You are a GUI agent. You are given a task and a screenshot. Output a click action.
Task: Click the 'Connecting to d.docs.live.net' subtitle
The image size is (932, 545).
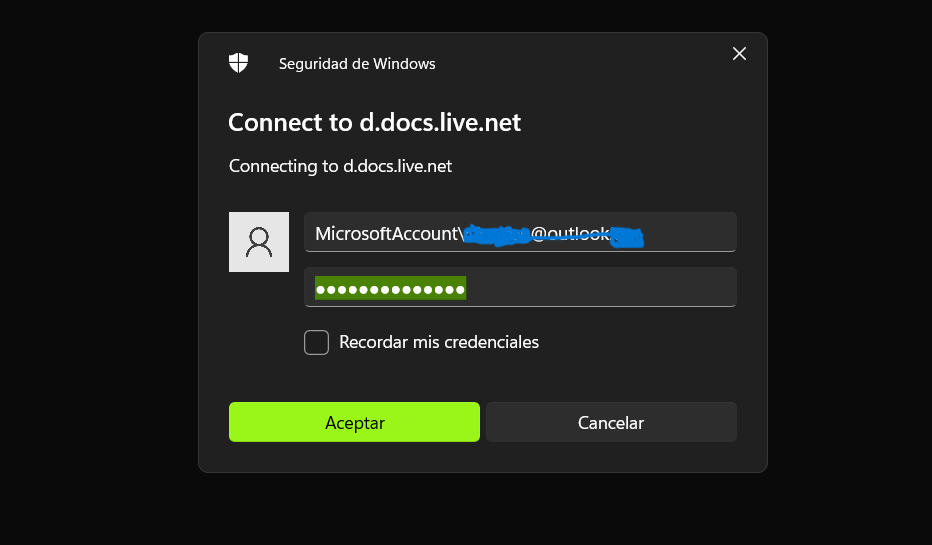[340, 166]
